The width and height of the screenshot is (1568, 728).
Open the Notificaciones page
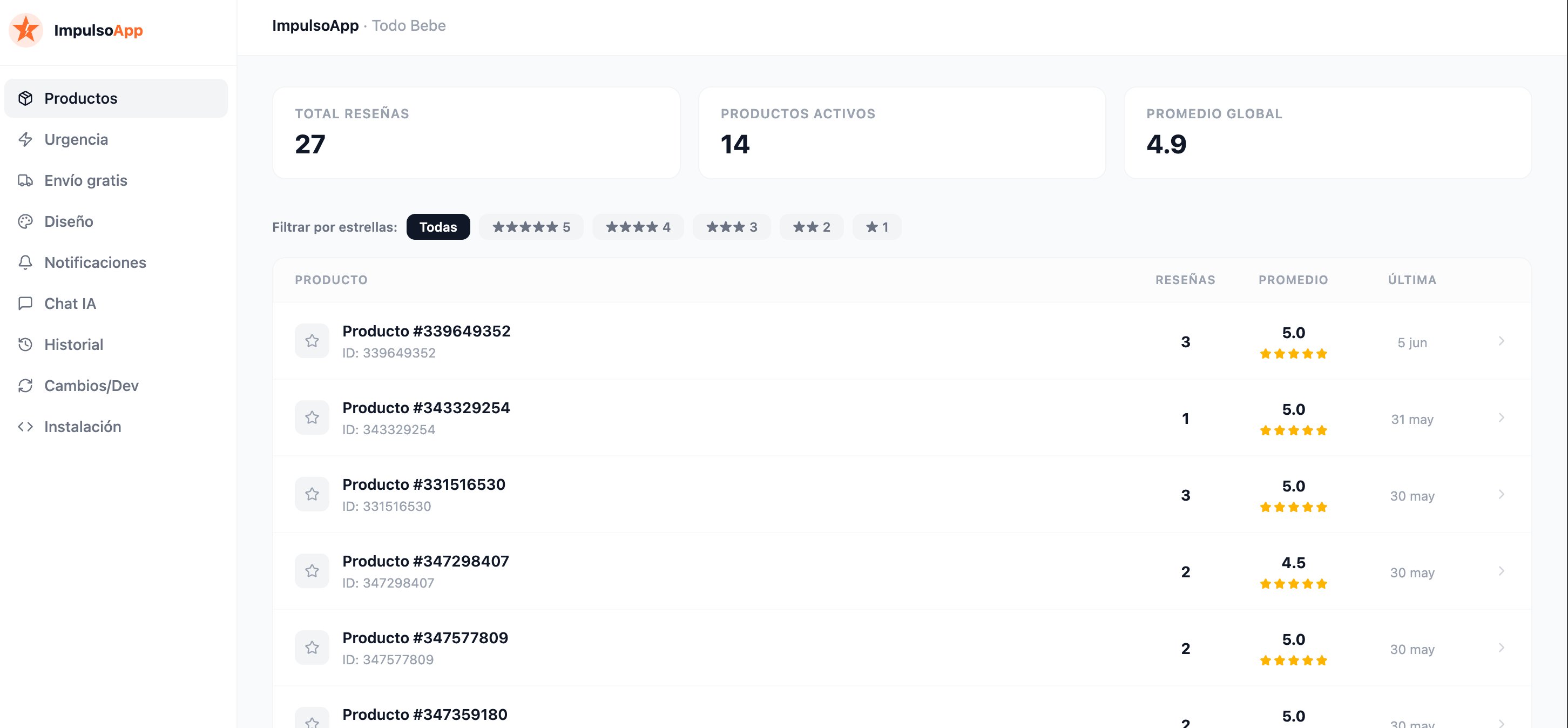tap(116, 262)
